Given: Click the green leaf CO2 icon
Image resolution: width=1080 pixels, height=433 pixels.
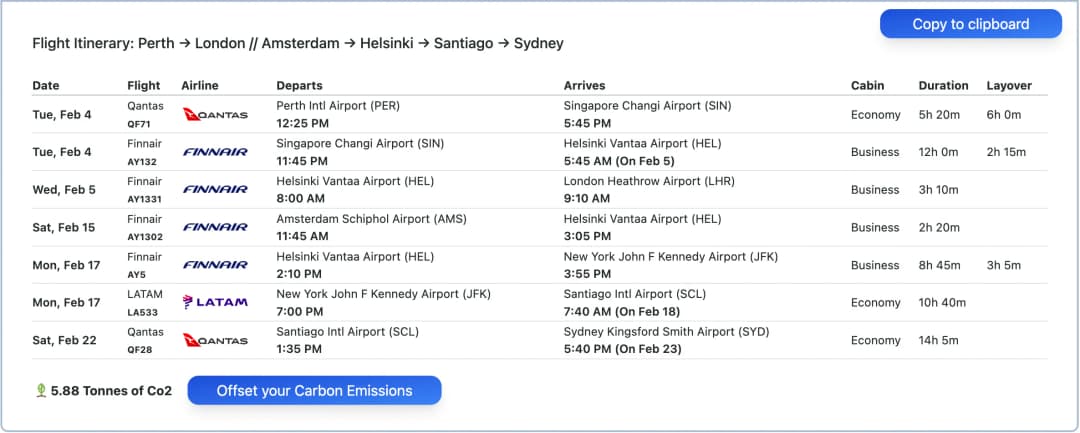Looking at the screenshot, I should click(41, 390).
